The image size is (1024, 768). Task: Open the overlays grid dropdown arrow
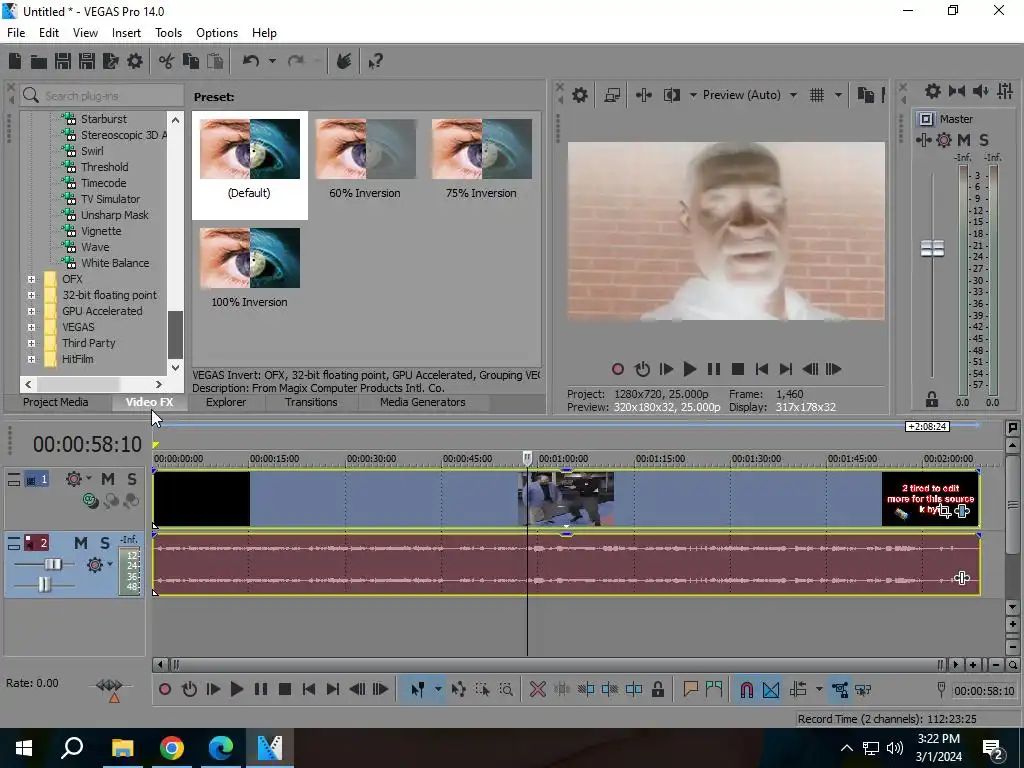point(838,95)
